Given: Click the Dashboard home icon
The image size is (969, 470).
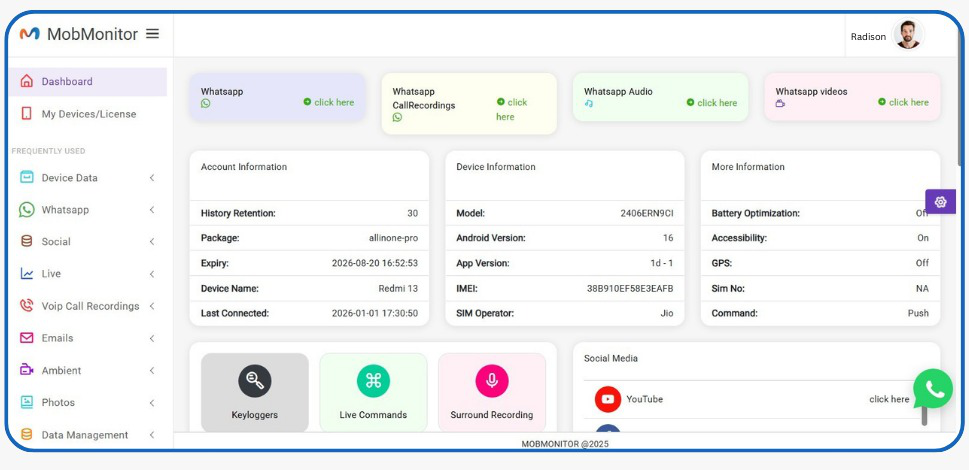Looking at the screenshot, I should [27, 81].
